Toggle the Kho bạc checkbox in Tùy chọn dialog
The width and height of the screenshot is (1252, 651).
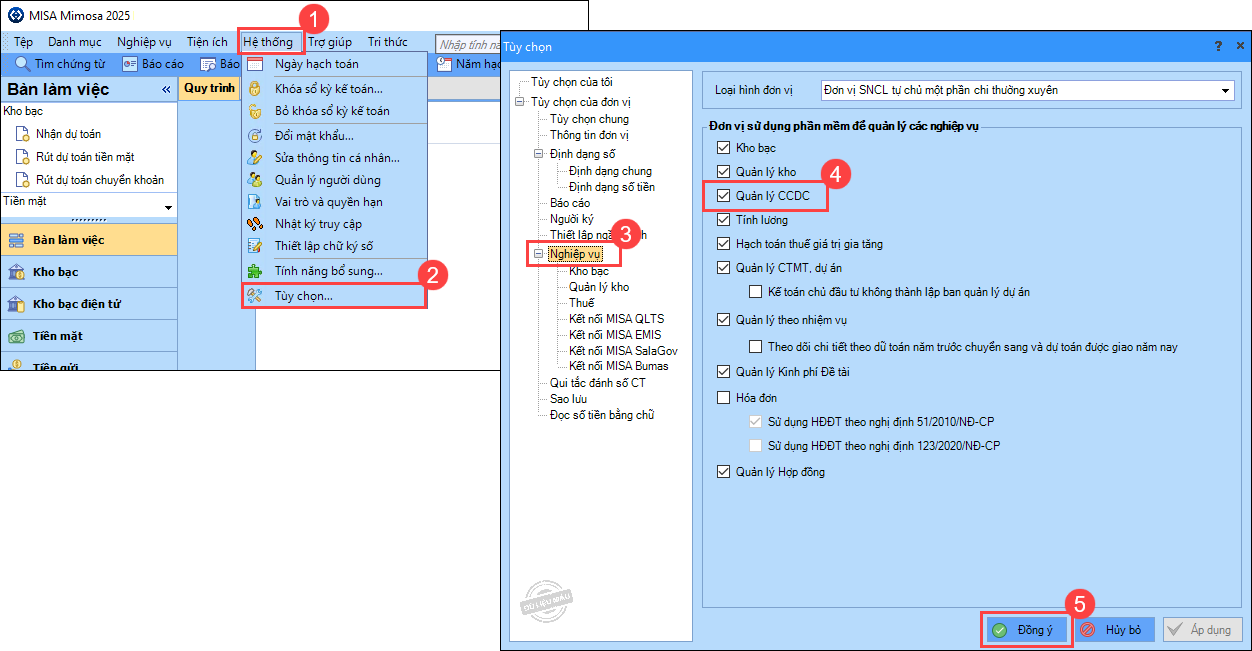[x=724, y=148]
